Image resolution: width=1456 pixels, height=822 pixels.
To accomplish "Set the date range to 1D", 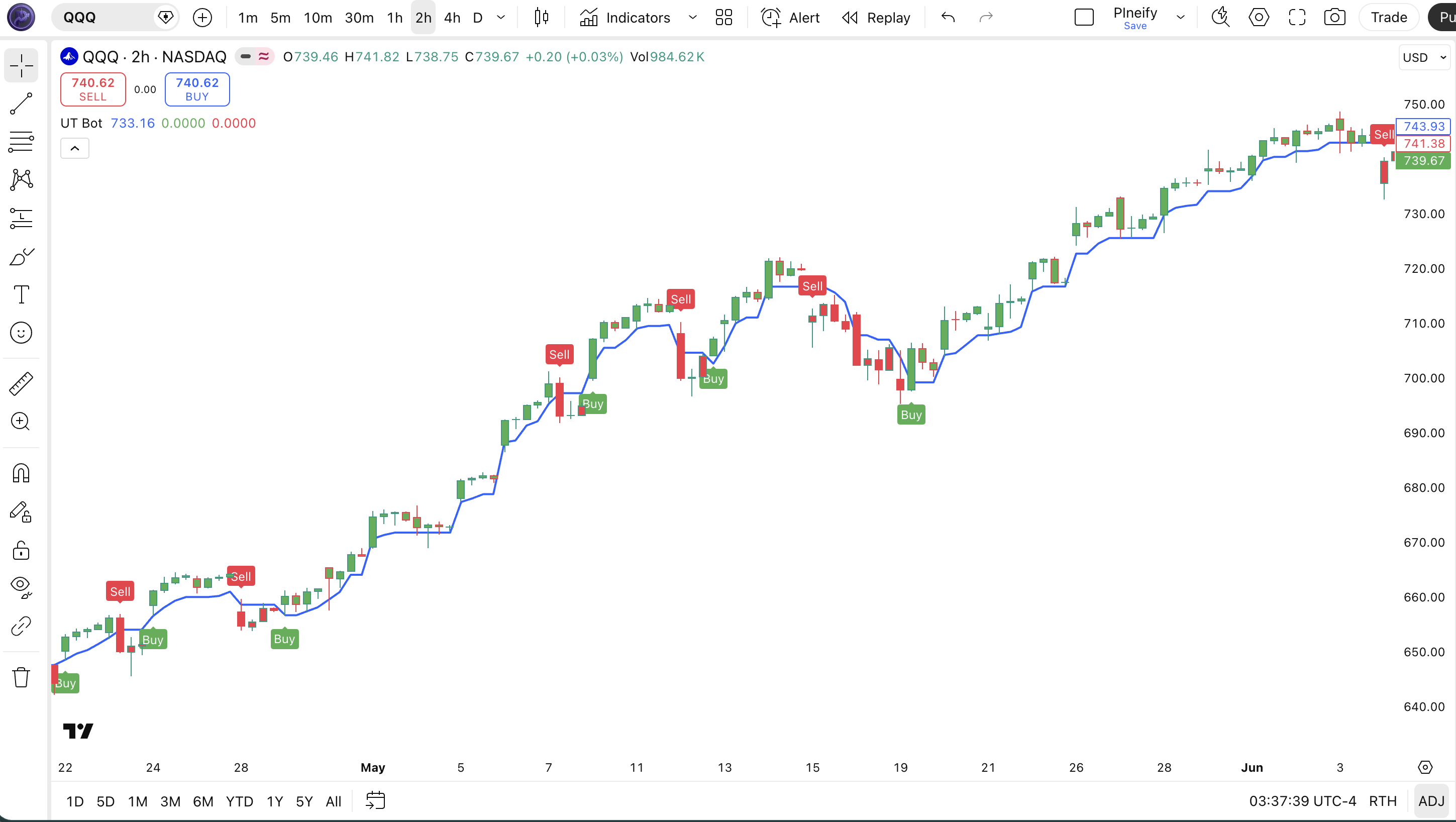I will (74, 801).
